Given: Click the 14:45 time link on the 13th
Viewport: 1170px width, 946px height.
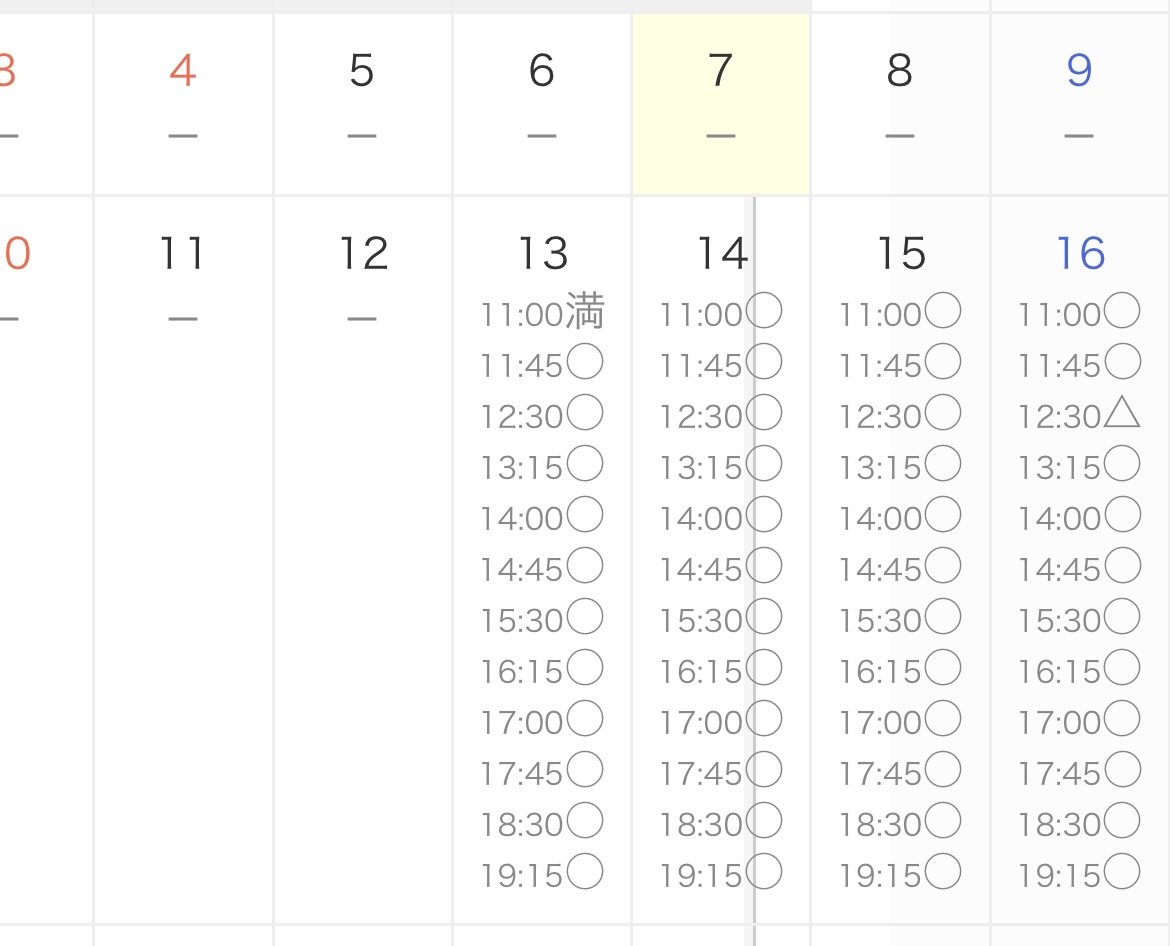Looking at the screenshot, I should (522, 569).
